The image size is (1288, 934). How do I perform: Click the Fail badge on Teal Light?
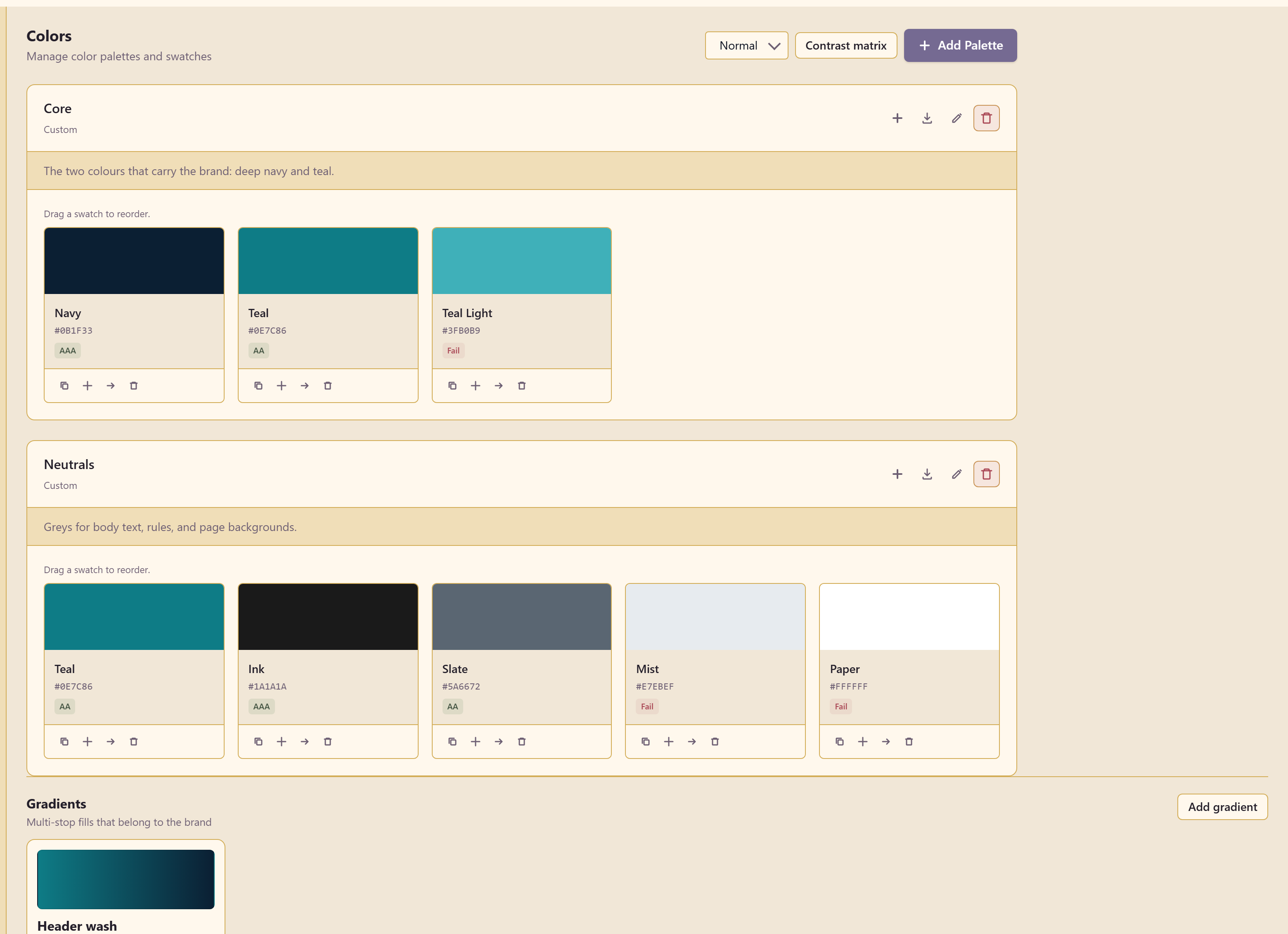[453, 351]
